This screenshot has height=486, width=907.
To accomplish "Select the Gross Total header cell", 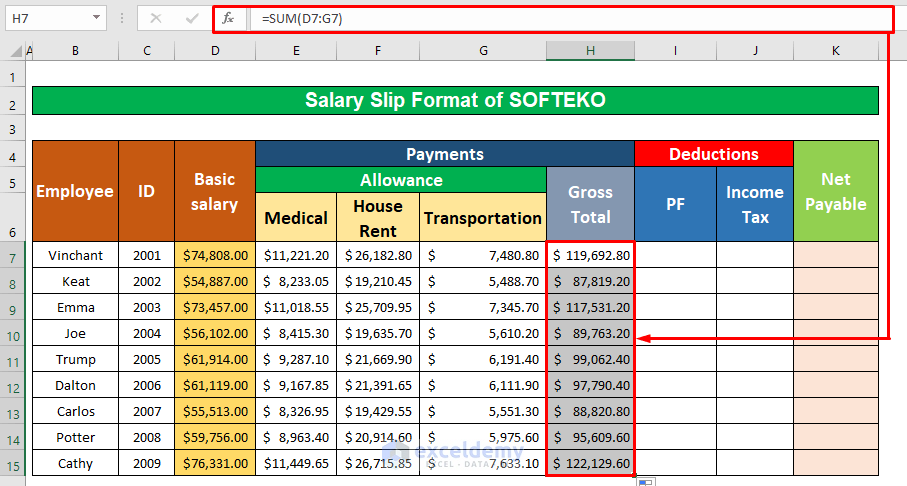I will pyautogui.click(x=590, y=204).
